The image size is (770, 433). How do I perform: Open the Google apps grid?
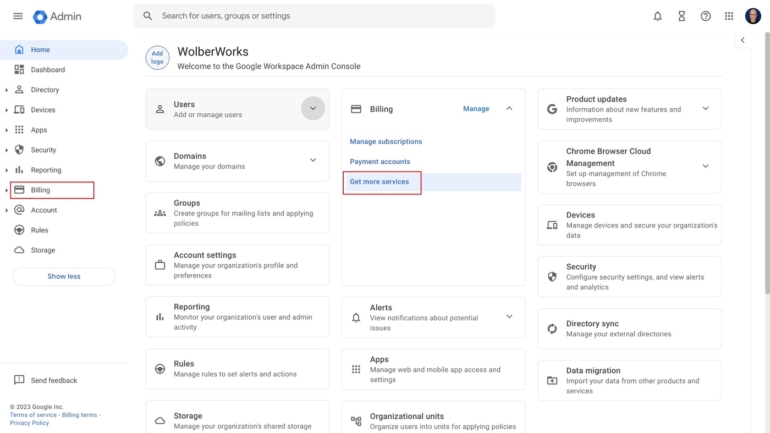tap(729, 16)
